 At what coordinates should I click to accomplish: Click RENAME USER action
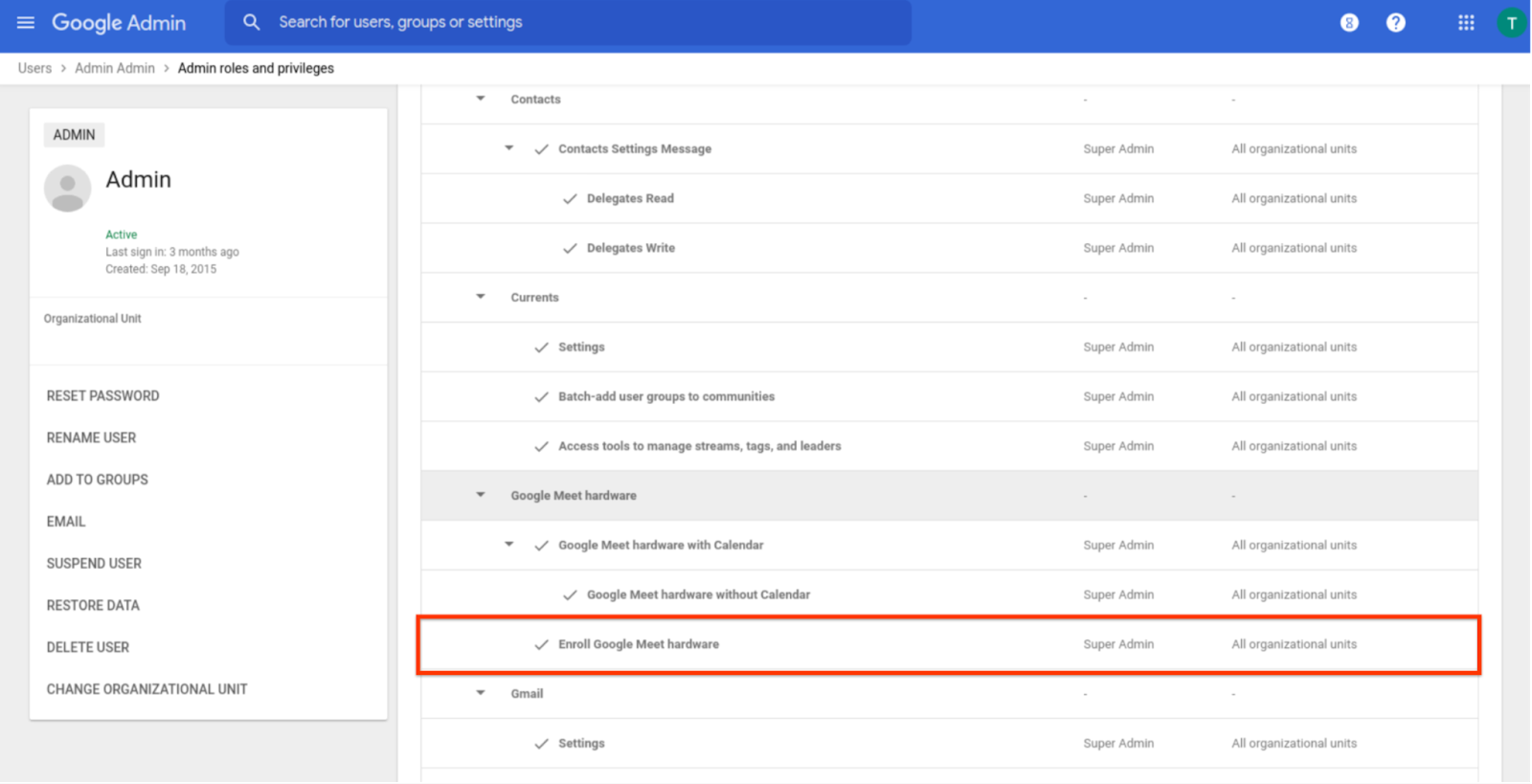pyautogui.click(x=91, y=437)
